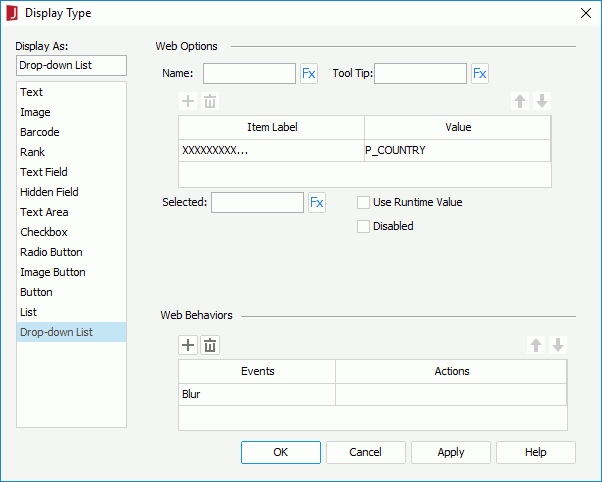Toggle the Disabled checkbox
The image size is (602, 482).
365,226
